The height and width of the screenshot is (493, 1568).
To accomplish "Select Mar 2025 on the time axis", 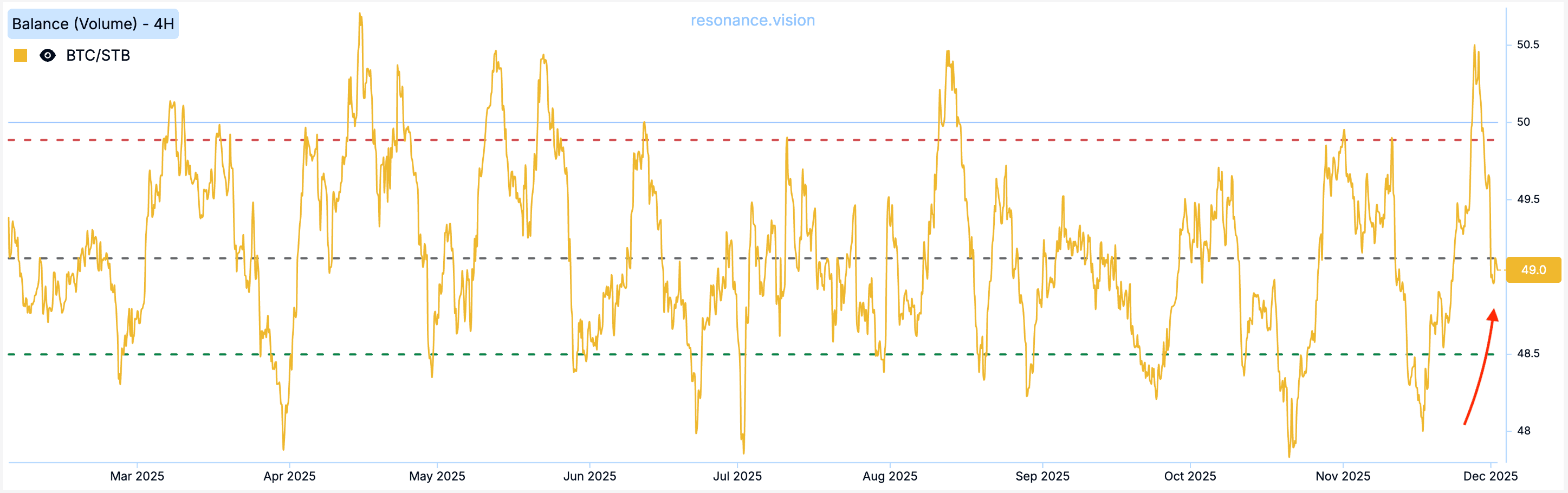I will tap(137, 476).
